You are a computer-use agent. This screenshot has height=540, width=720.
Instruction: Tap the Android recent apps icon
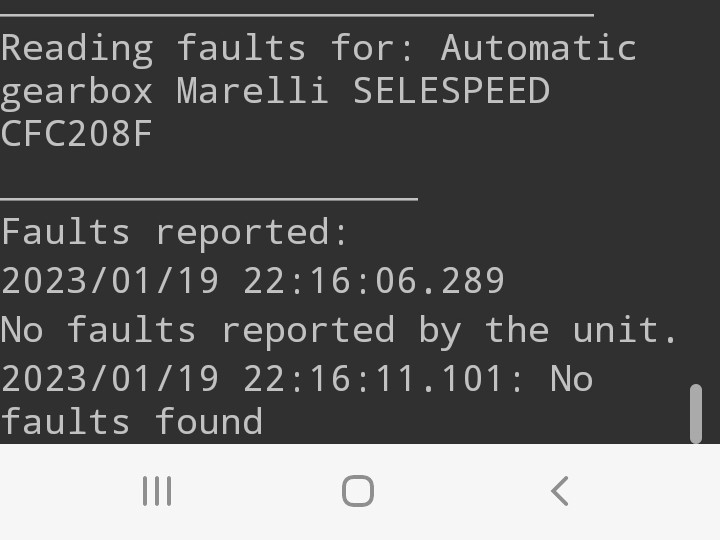157,491
